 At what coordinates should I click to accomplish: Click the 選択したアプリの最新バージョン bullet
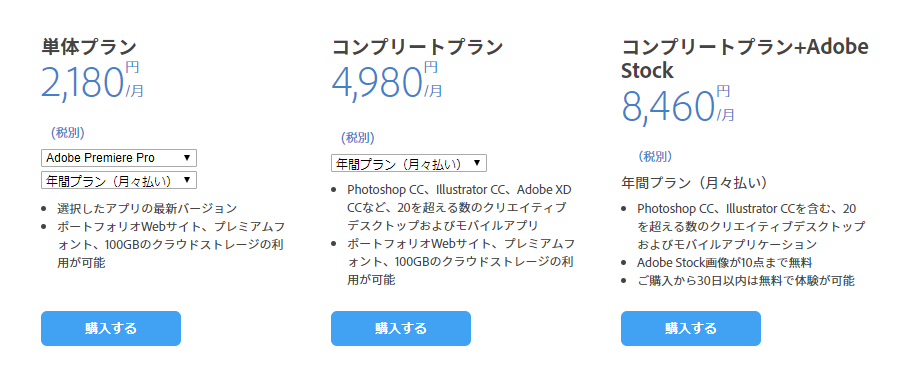[147, 208]
